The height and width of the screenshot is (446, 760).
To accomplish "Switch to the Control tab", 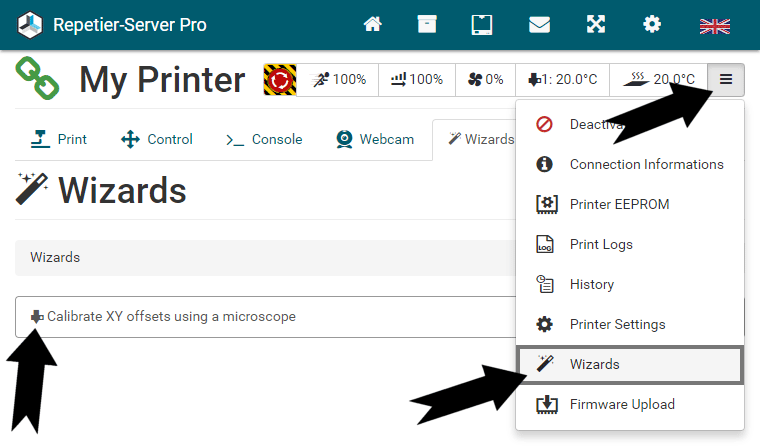I will (157, 139).
